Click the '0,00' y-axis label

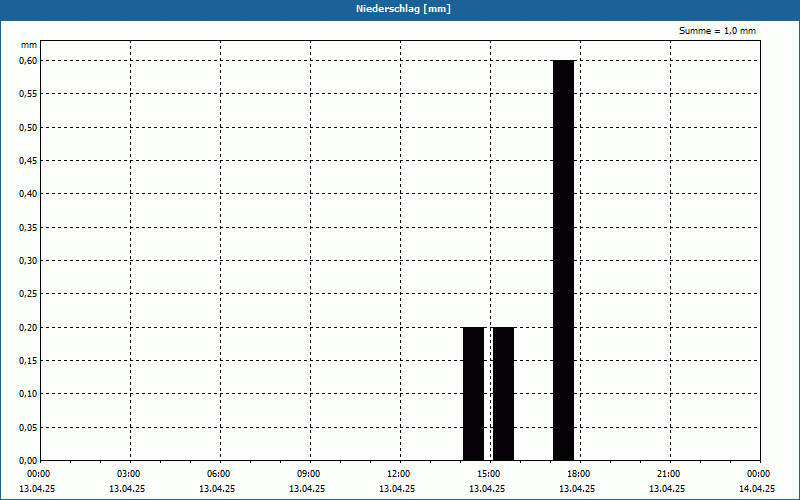tap(29, 461)
